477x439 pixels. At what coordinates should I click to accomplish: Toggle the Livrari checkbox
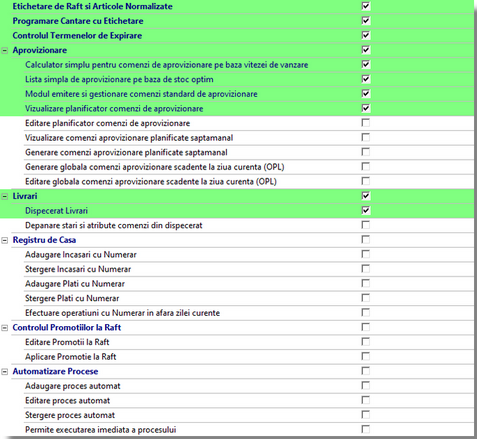click(x=366, y=196)
